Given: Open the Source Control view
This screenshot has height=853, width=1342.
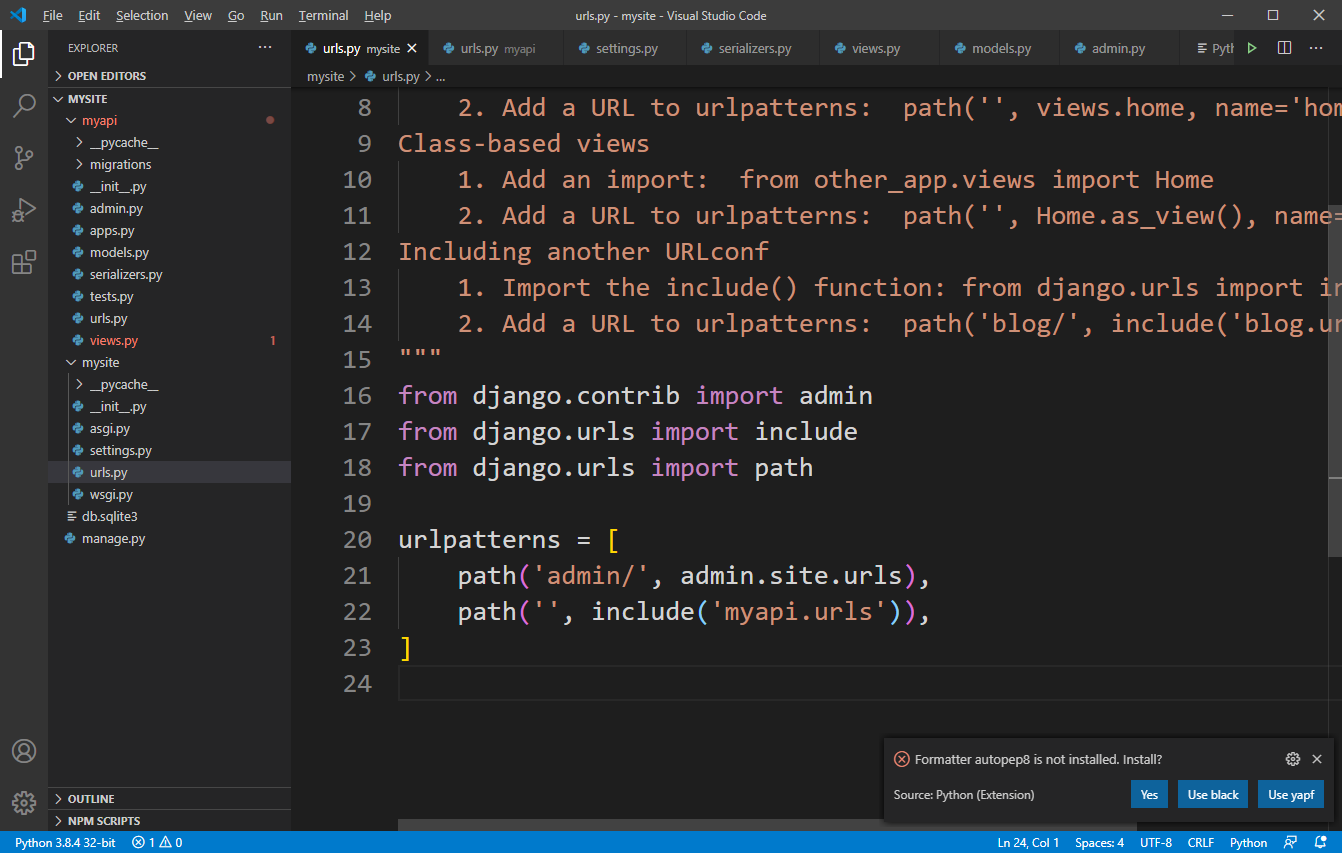Looking at the screenshot, I should pos(24,157).
